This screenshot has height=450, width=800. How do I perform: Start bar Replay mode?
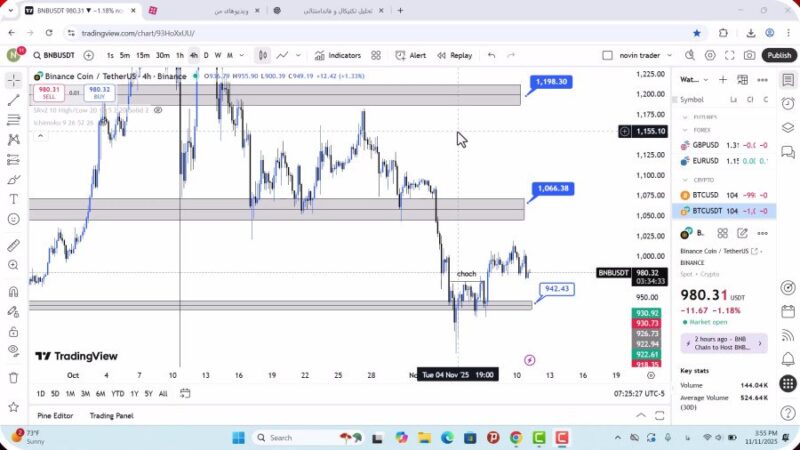point(454,56)
